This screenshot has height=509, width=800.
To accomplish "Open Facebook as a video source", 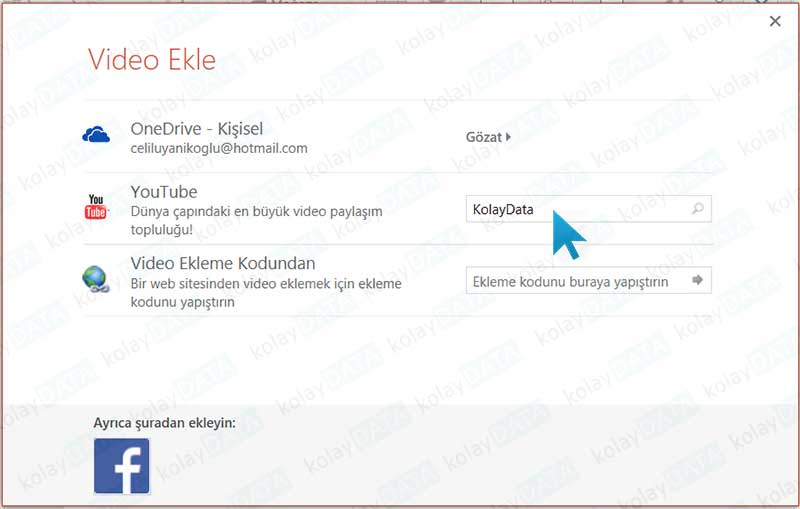I will [121, 466].
